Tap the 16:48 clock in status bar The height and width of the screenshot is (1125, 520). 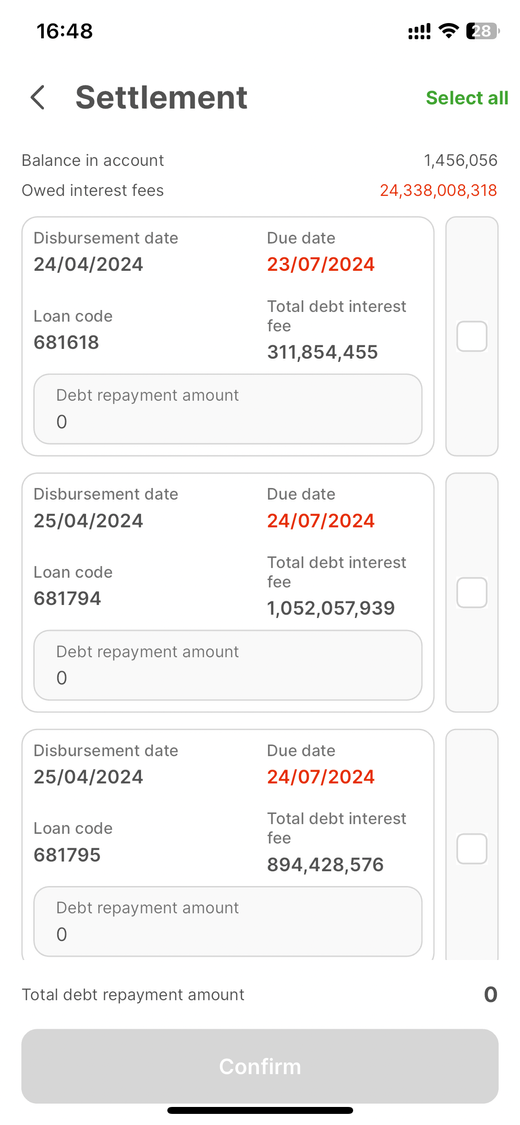pos(65,31)
